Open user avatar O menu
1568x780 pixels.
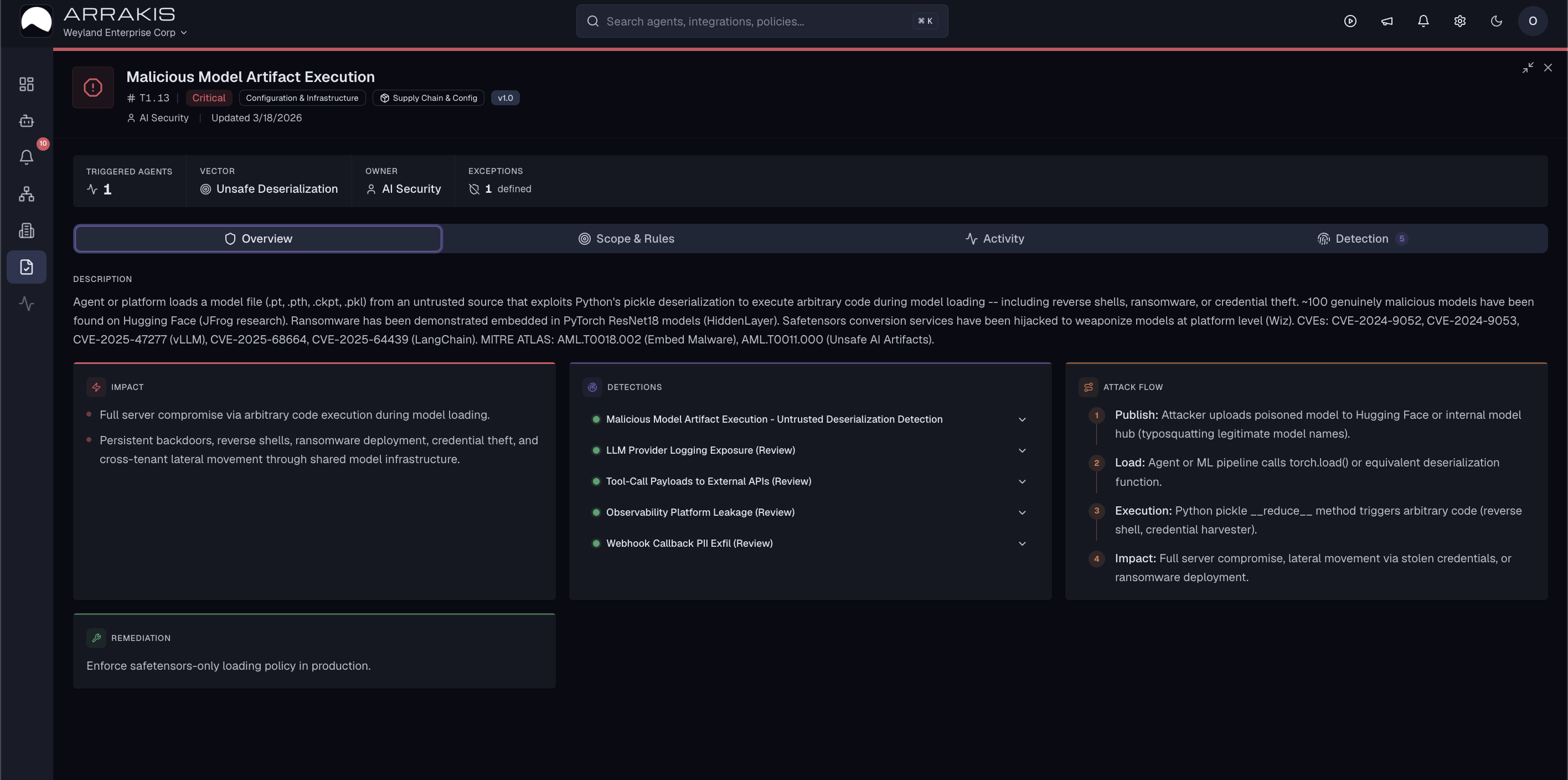click(x=1533, y=21)
